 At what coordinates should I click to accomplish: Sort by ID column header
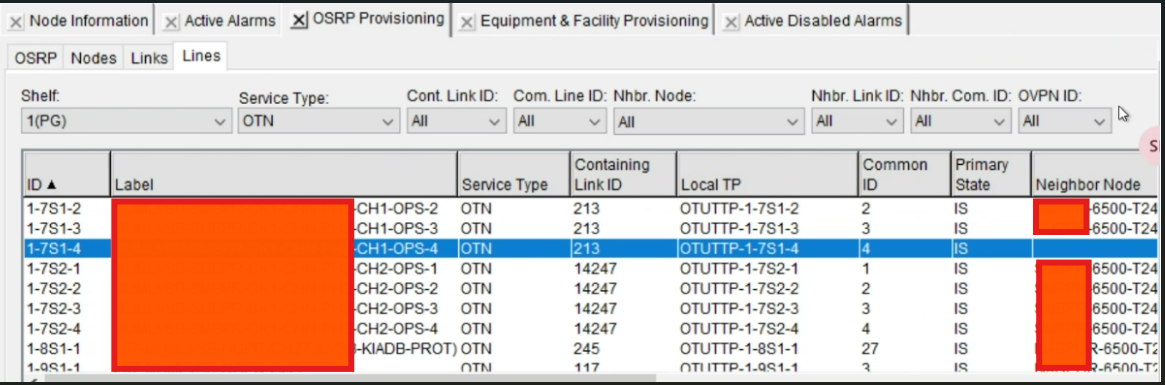pos(67,174)
